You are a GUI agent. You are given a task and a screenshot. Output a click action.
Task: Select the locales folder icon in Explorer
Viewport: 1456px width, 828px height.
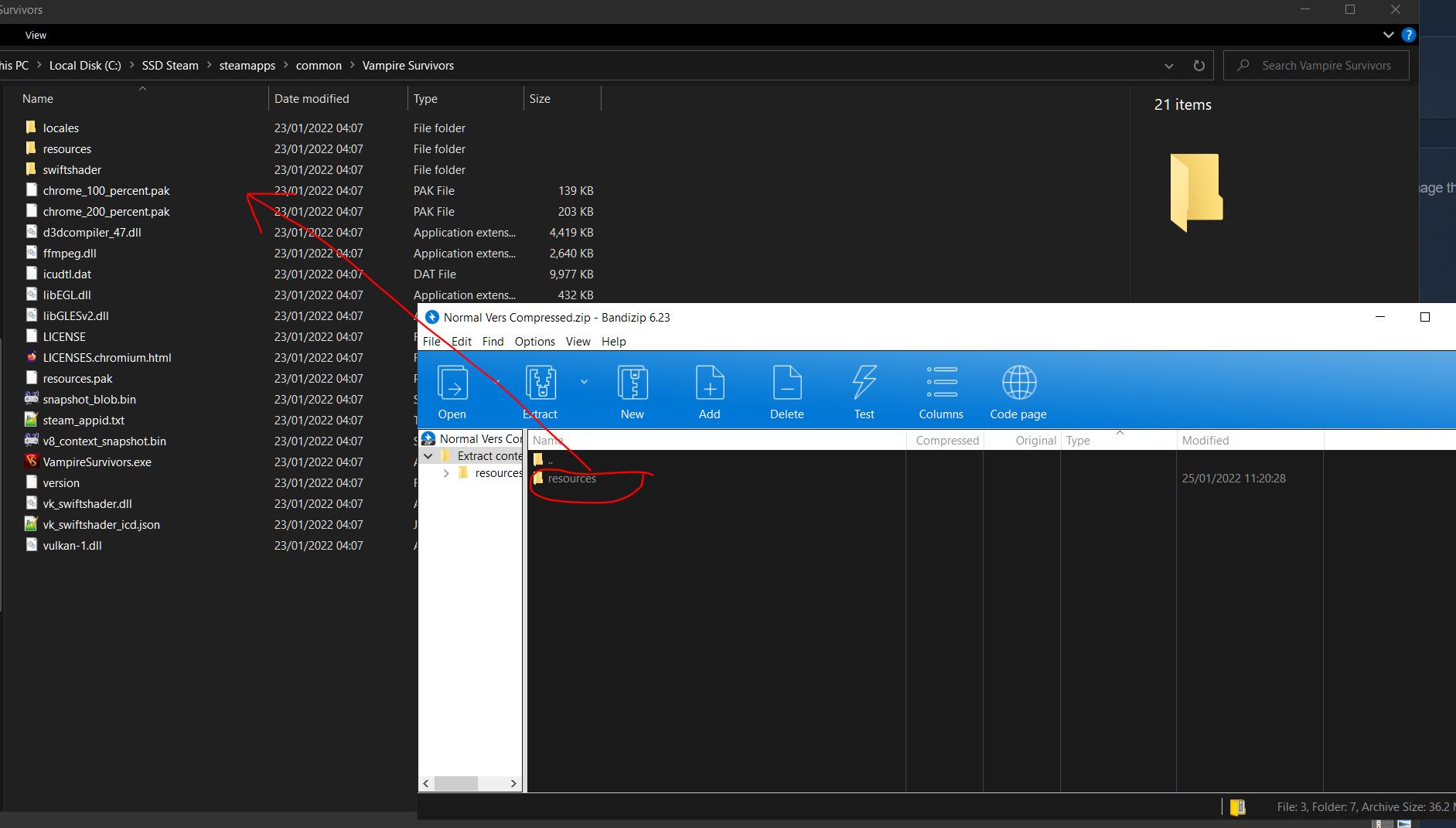pos(31,128)
